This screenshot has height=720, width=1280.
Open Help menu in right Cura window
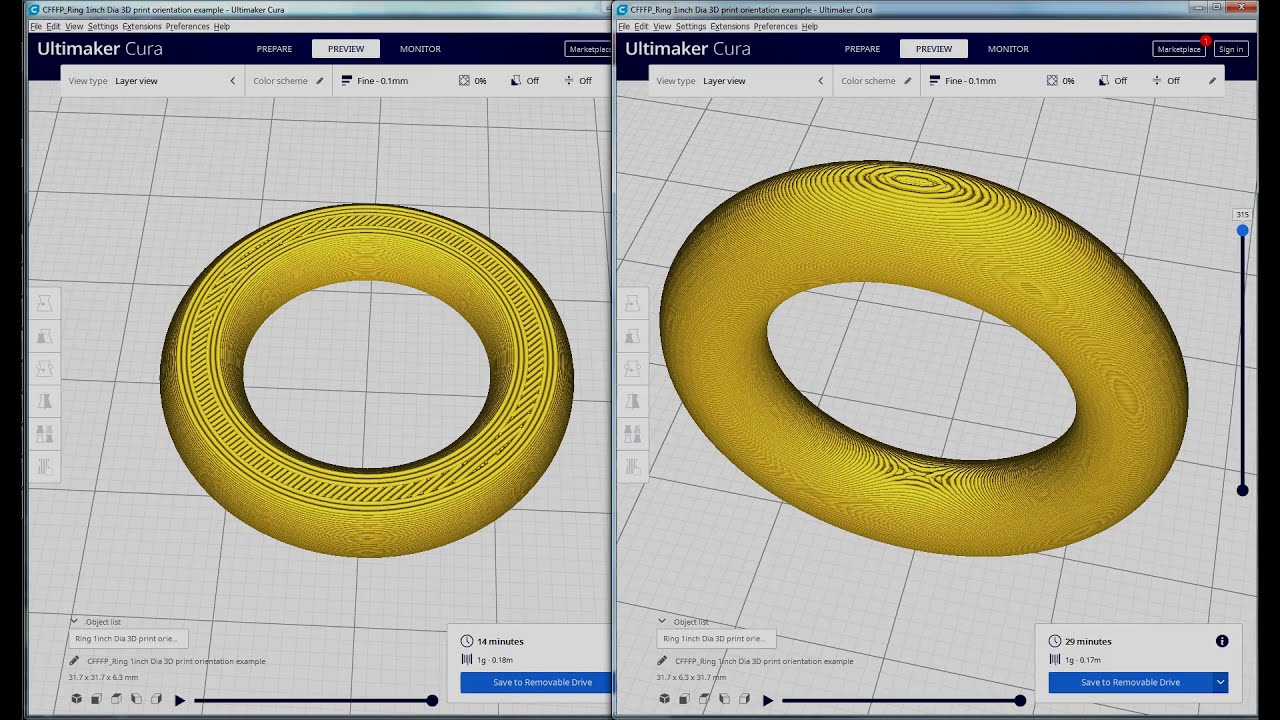[x=810, y=26]
